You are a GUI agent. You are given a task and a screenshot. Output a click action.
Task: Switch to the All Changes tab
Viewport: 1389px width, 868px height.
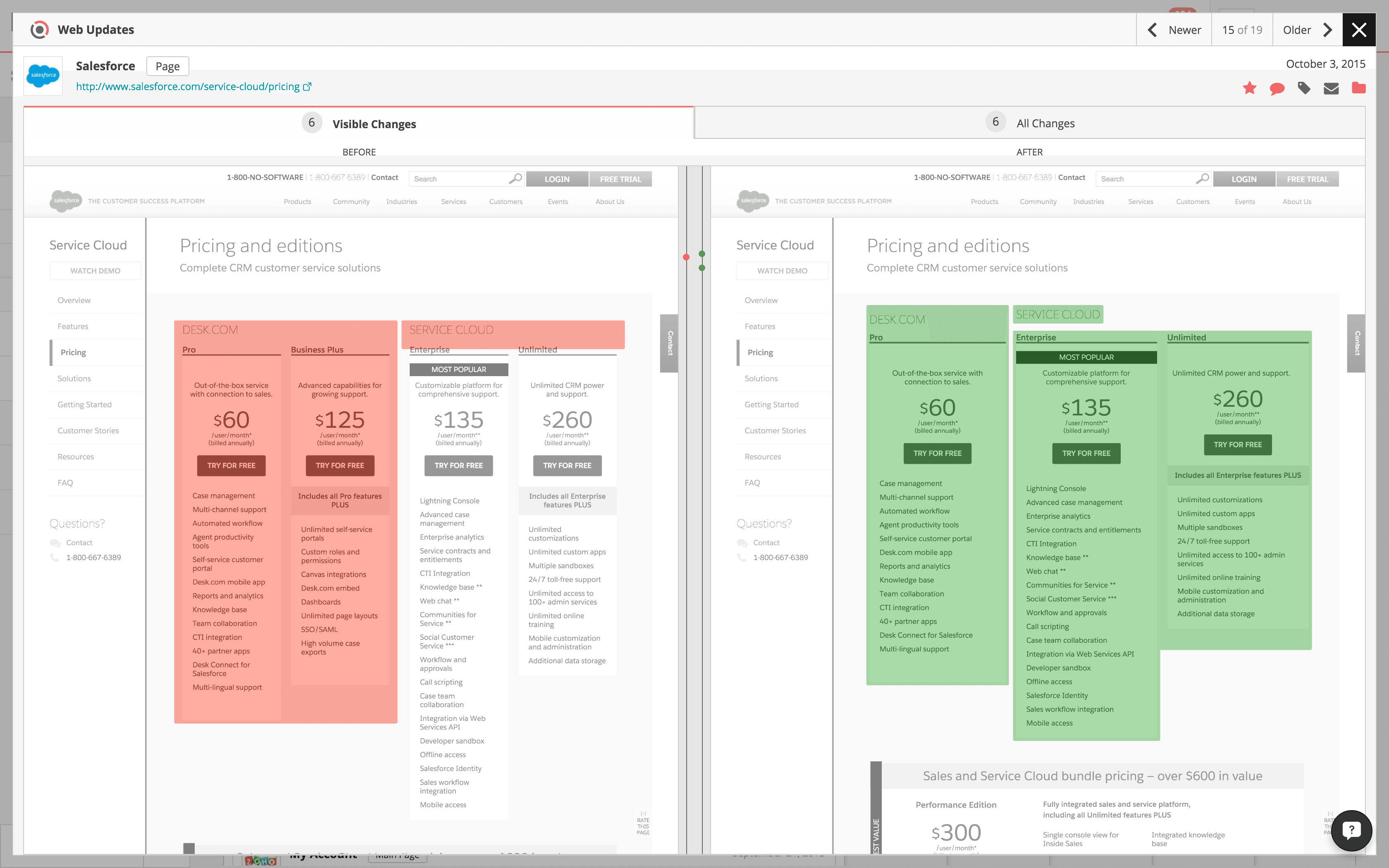coord(1030,123)
